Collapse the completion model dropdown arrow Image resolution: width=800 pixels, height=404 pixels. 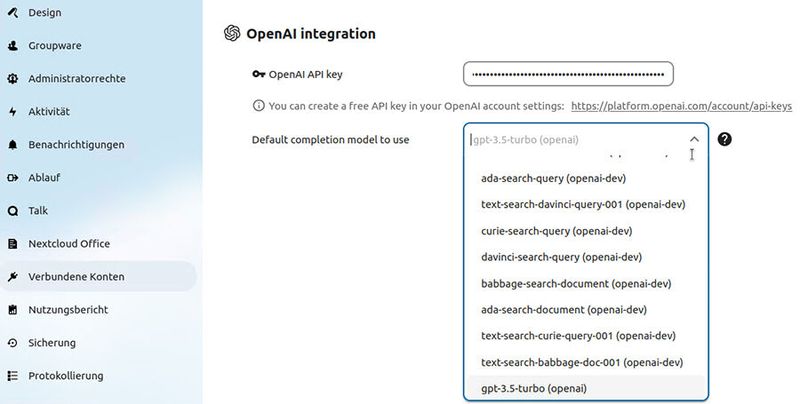click(693, 140)
